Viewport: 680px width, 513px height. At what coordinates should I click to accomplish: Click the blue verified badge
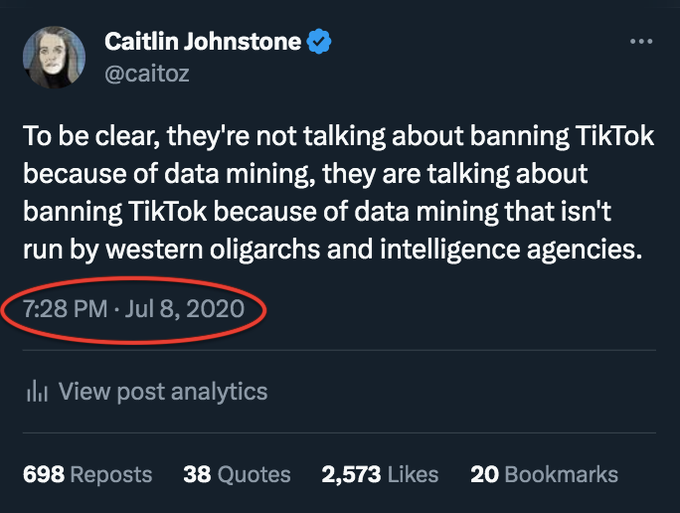[x=319, y=42]
